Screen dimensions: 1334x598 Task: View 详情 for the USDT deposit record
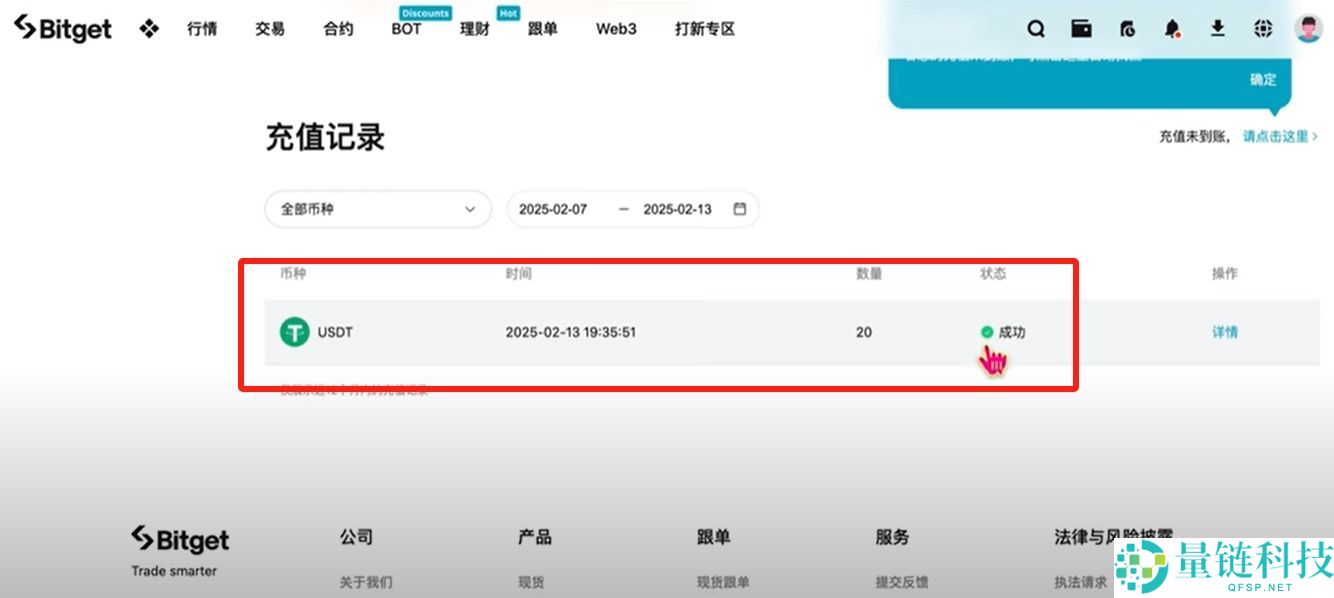coord(1224,331)
